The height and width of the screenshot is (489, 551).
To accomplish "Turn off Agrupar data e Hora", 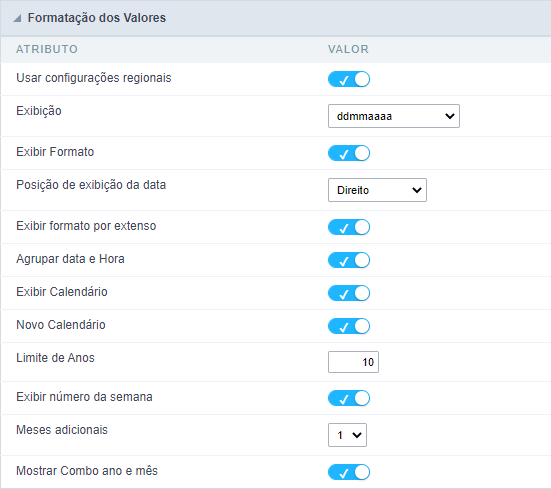I will pos(349,260).
